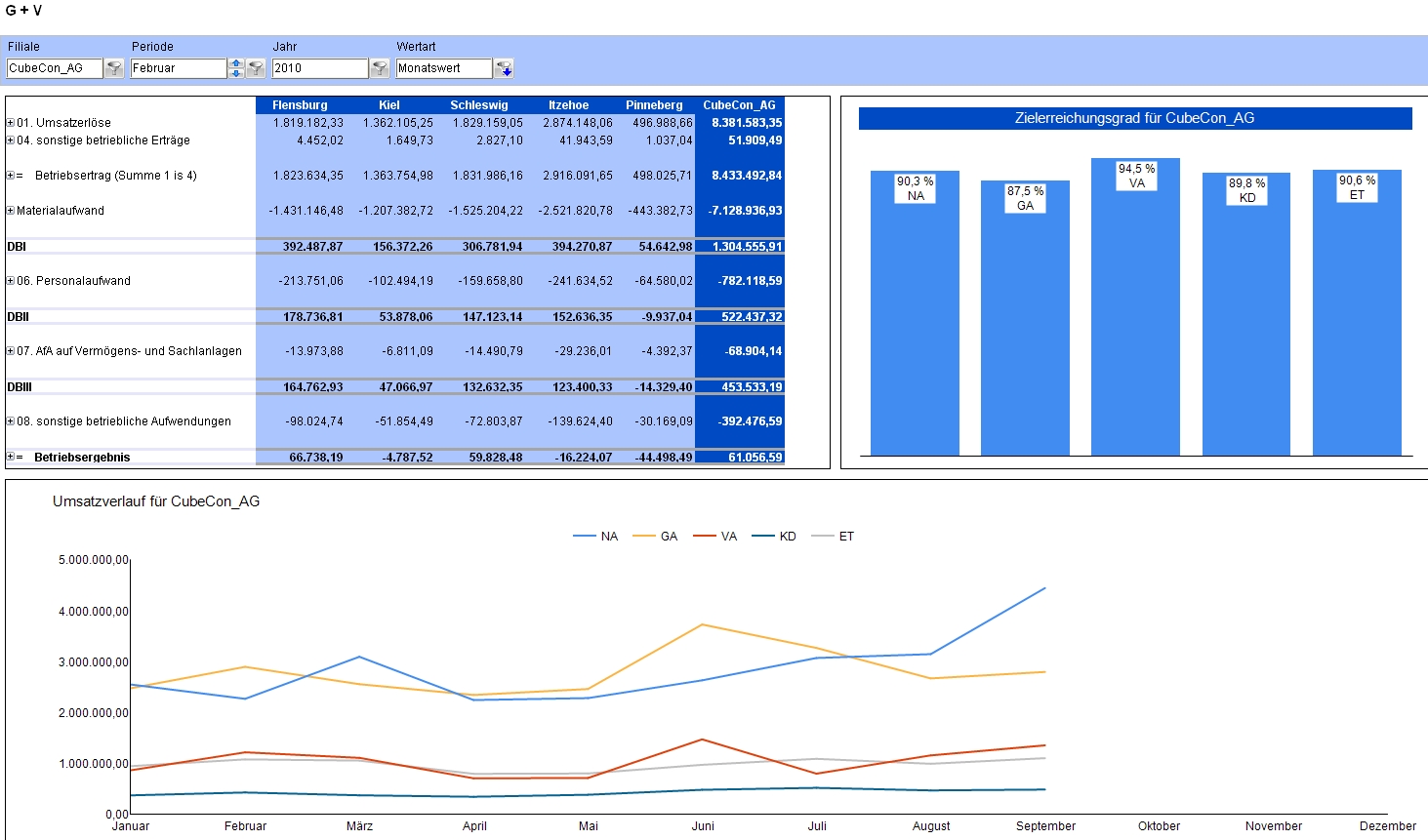Step Periode to the next month (up arrow)

tap(235, 63)
